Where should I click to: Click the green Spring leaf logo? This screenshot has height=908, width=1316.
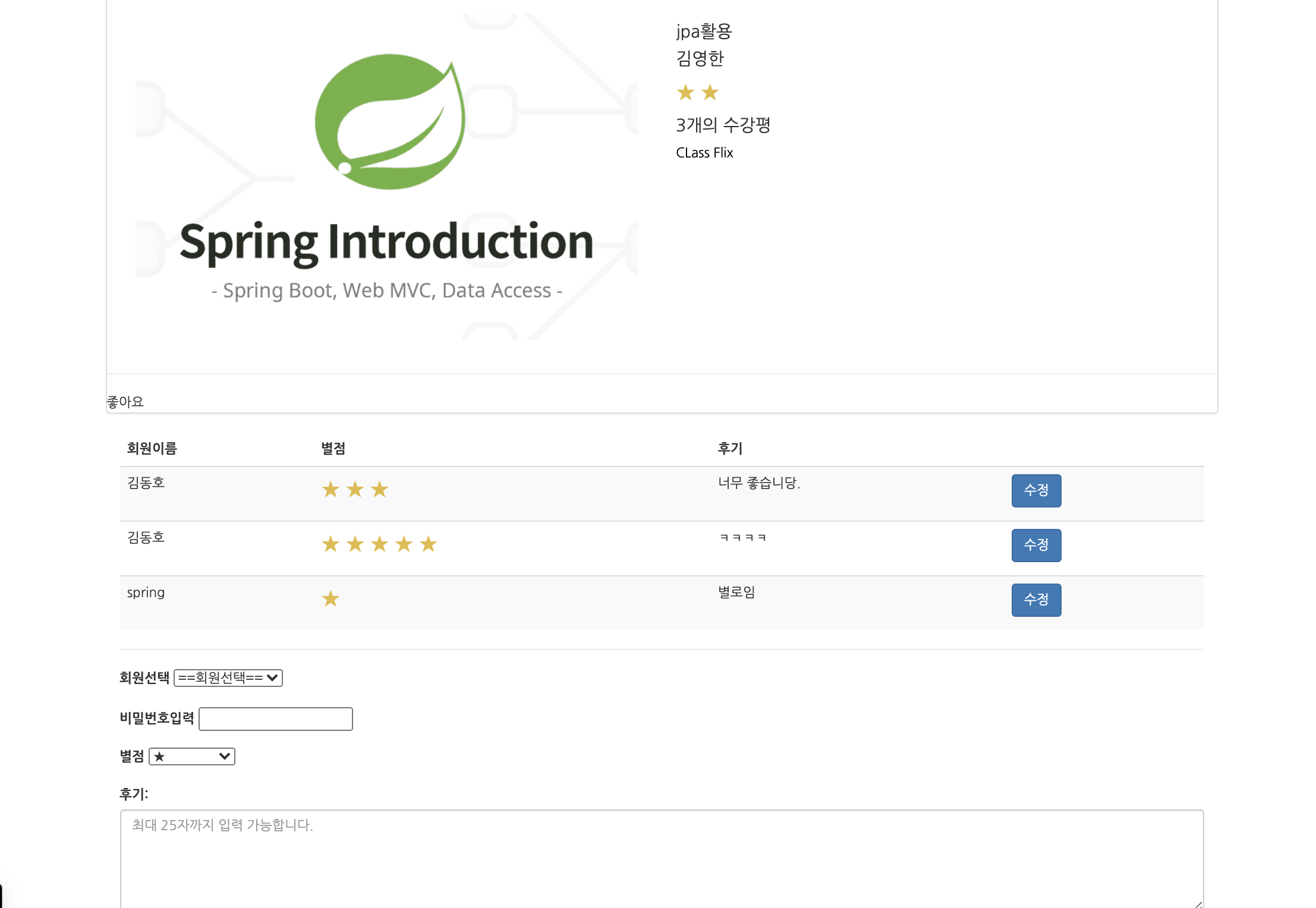pos(390,122)
